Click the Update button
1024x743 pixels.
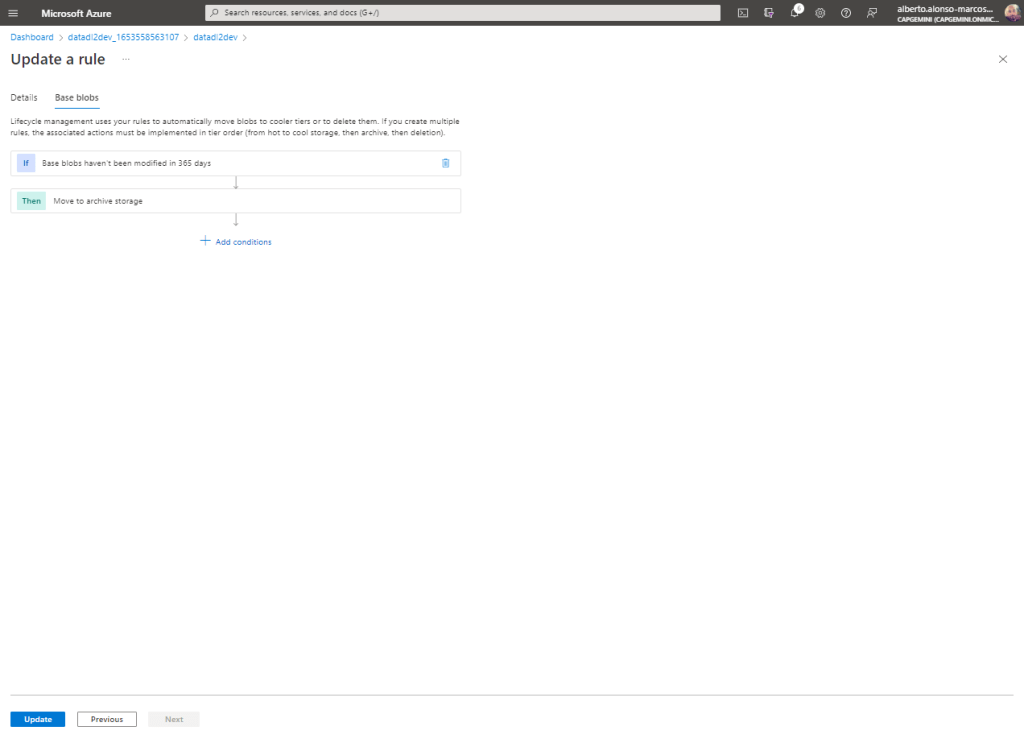(38, 719)
